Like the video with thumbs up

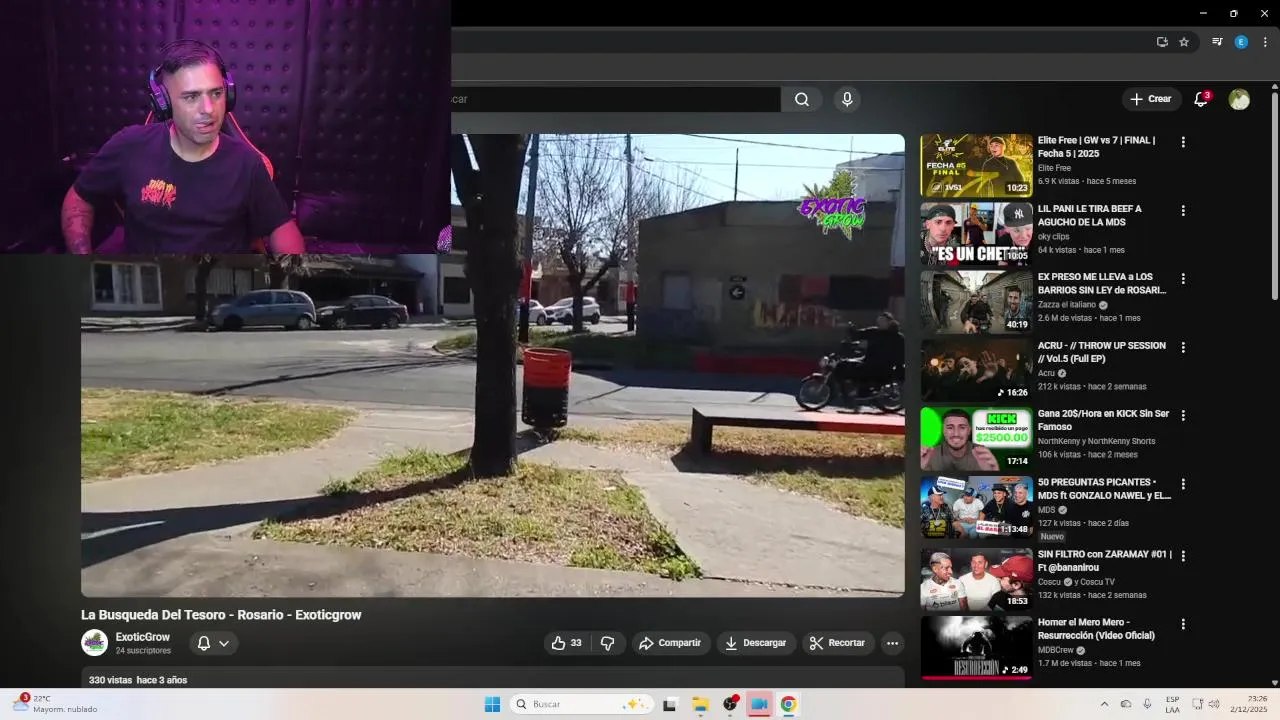566,643
